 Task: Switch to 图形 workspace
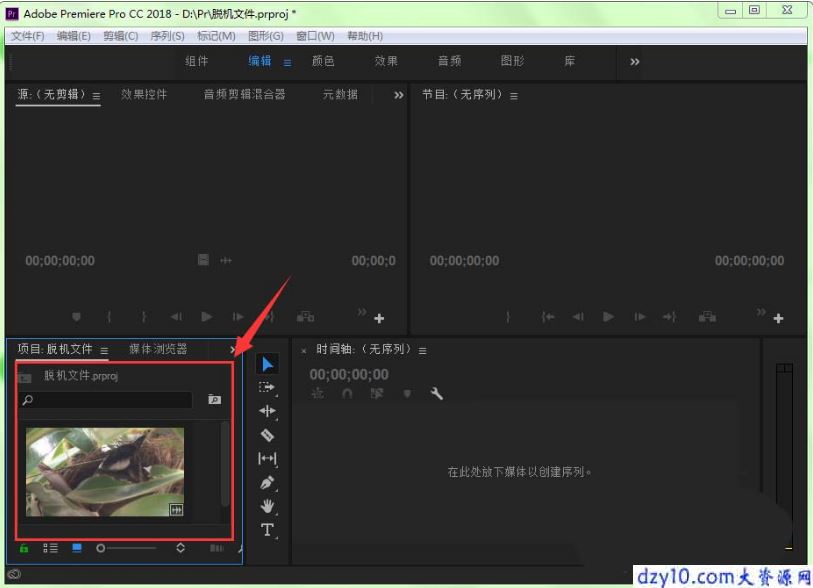[512, 61]
